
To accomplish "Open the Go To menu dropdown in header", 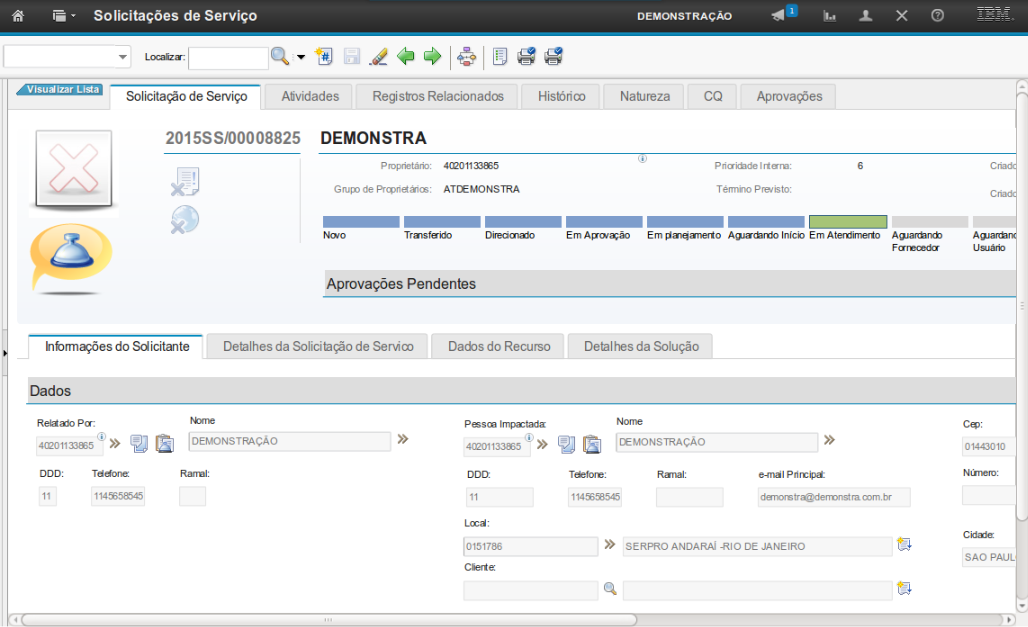I will (x=63, y=16).
